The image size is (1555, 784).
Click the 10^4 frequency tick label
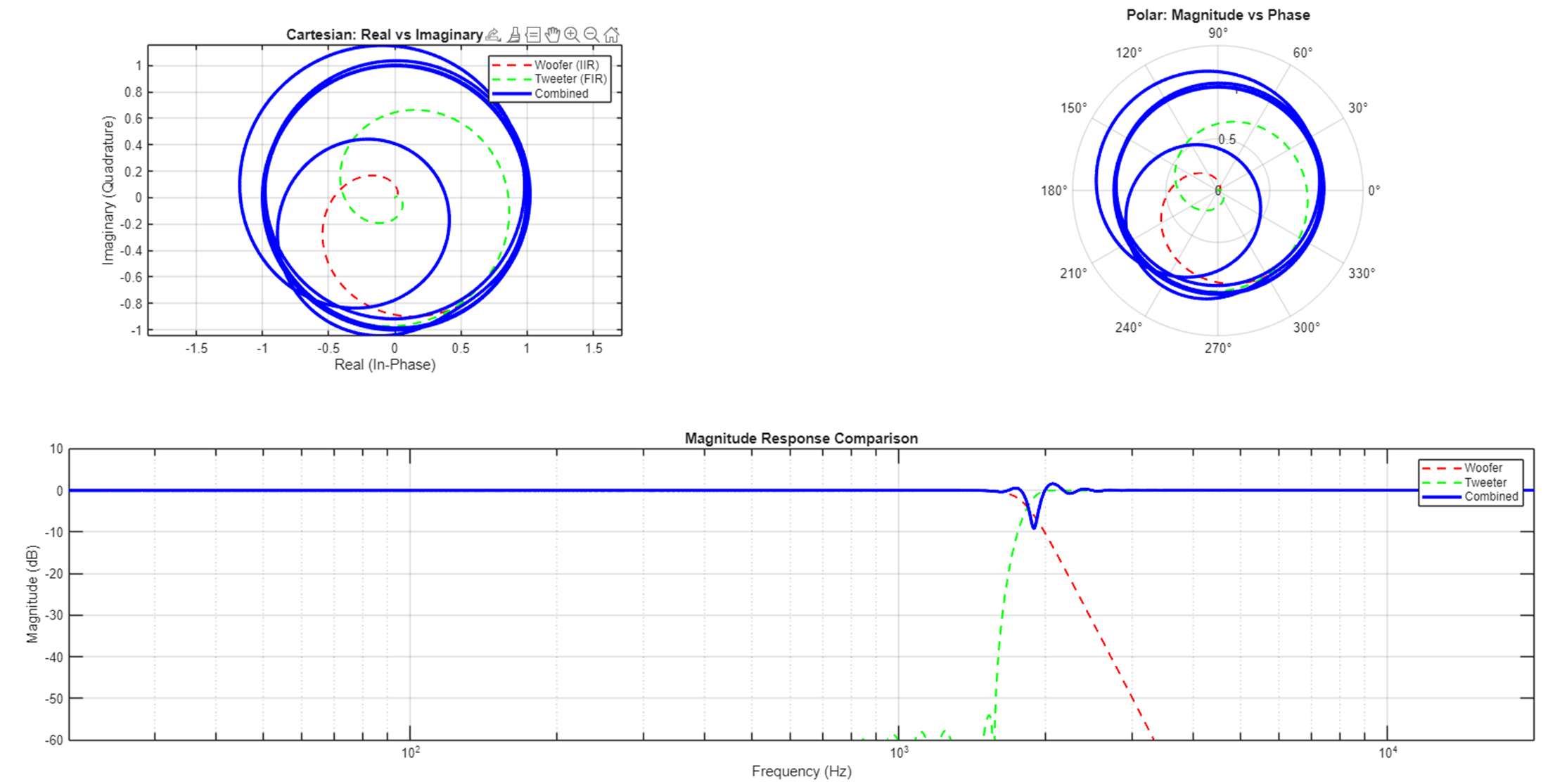pos(1387,752)
